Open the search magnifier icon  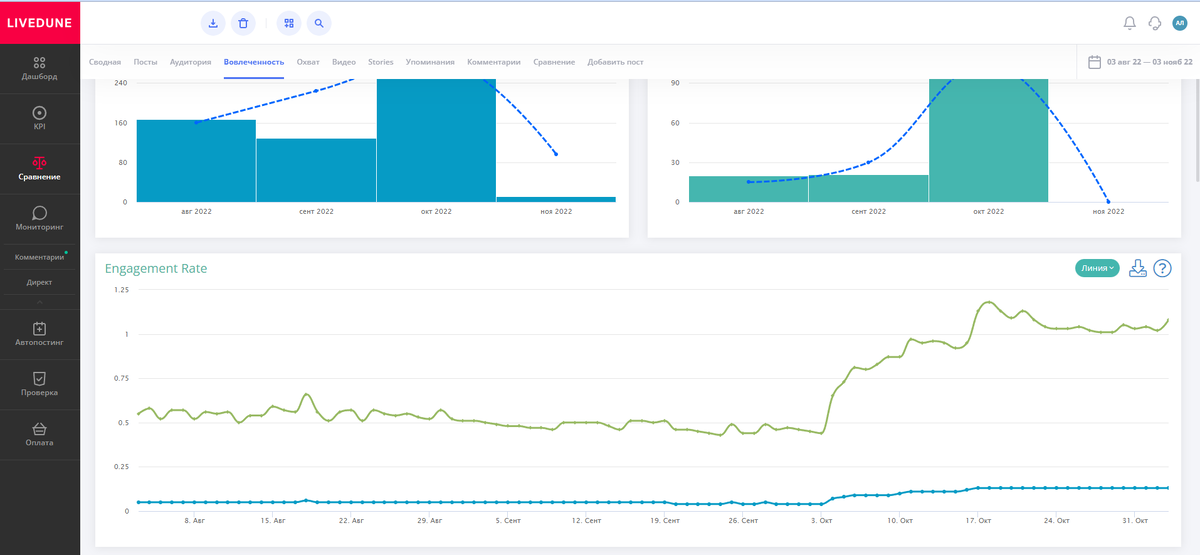click(318, 23)
